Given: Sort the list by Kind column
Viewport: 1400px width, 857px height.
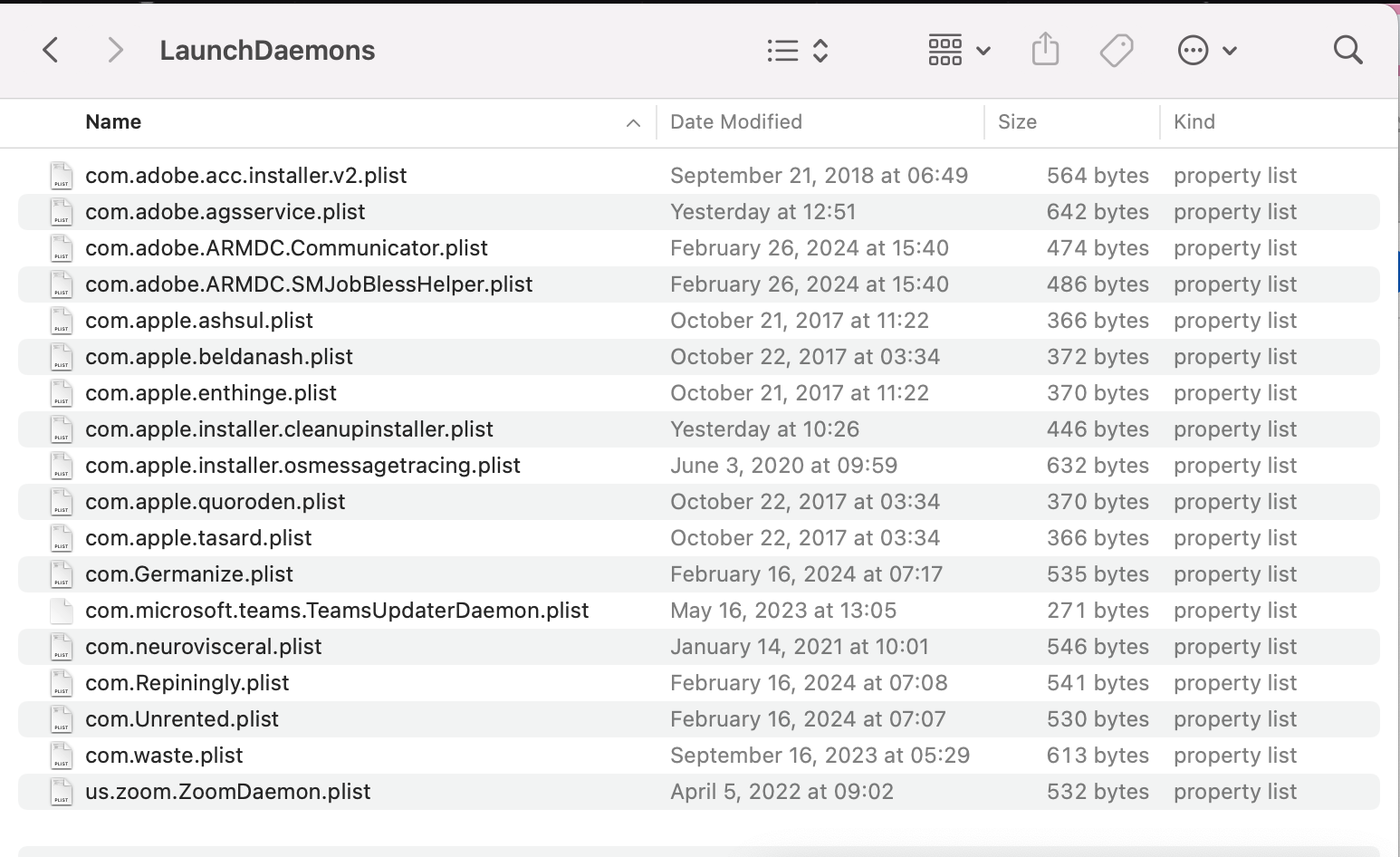Looking at the screenshot, I should coord(1194,122).
